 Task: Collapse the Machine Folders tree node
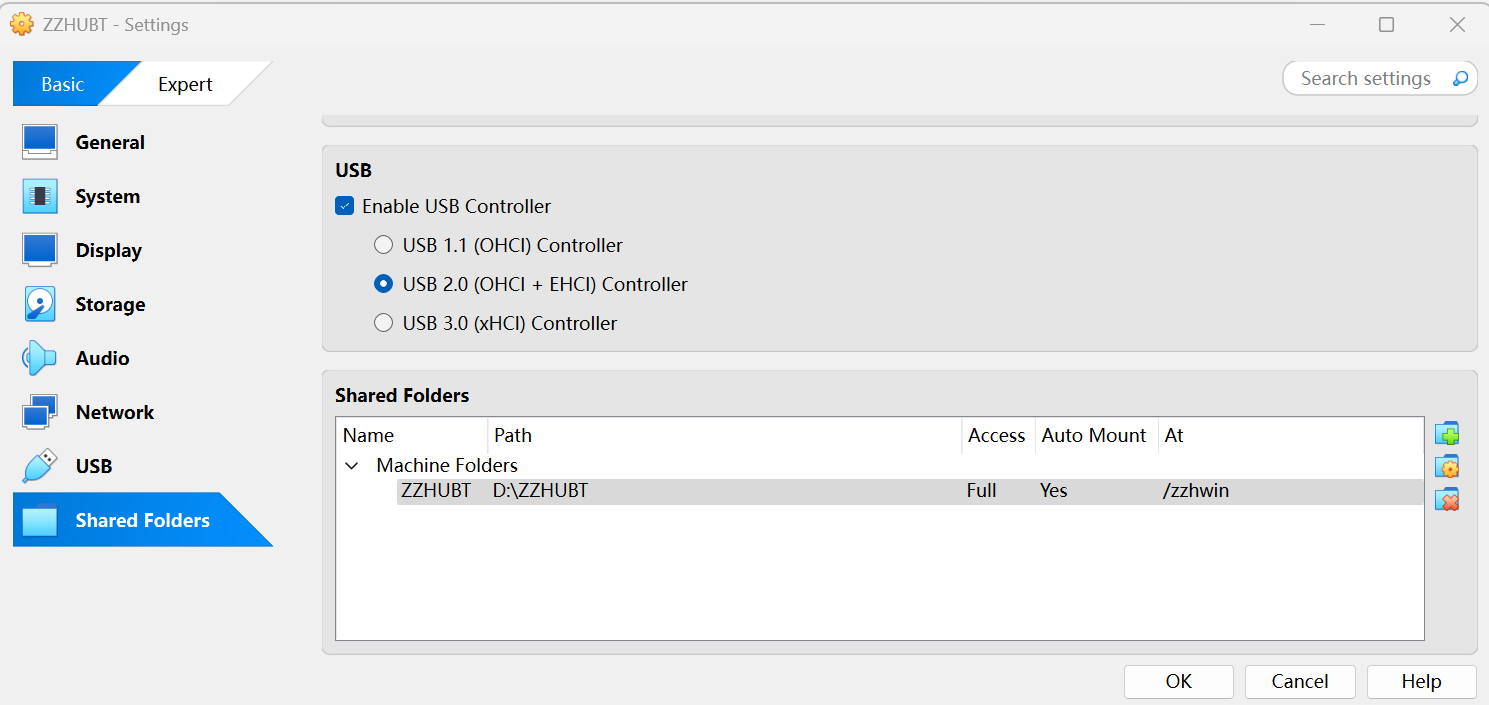(x=351, y=466)
